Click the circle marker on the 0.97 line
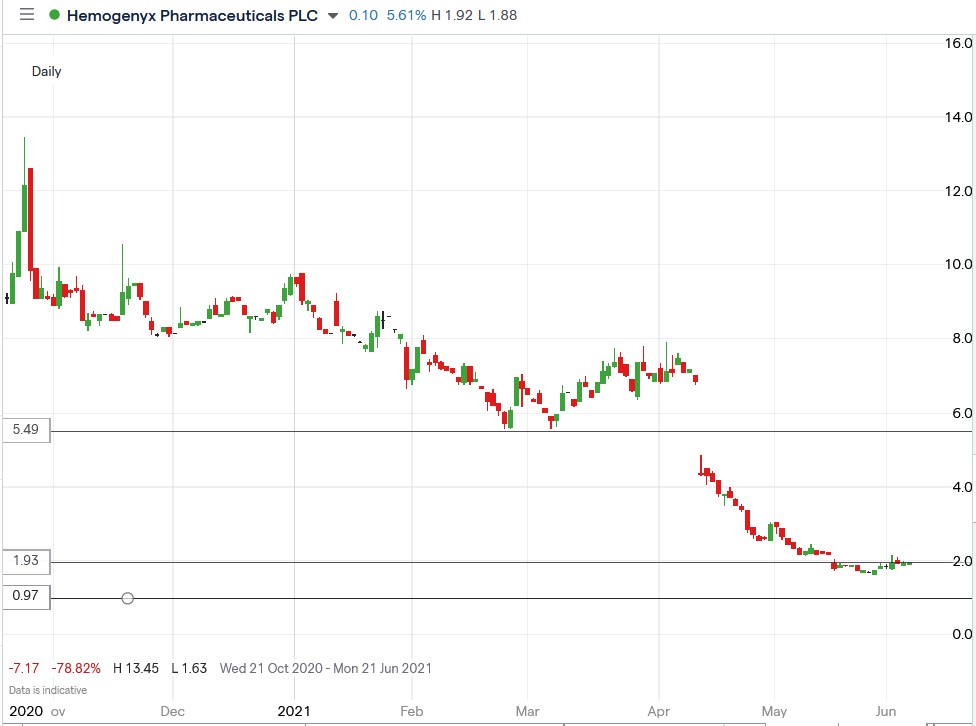 [127, 598]
